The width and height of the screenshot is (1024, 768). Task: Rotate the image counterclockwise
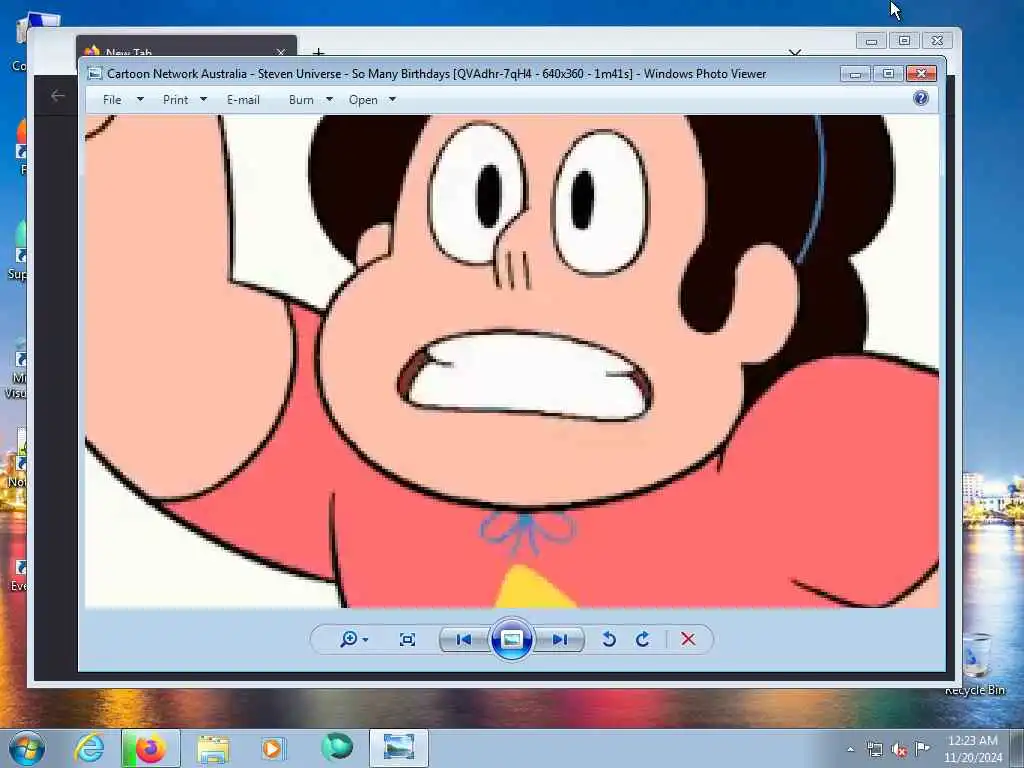(609, 639)
